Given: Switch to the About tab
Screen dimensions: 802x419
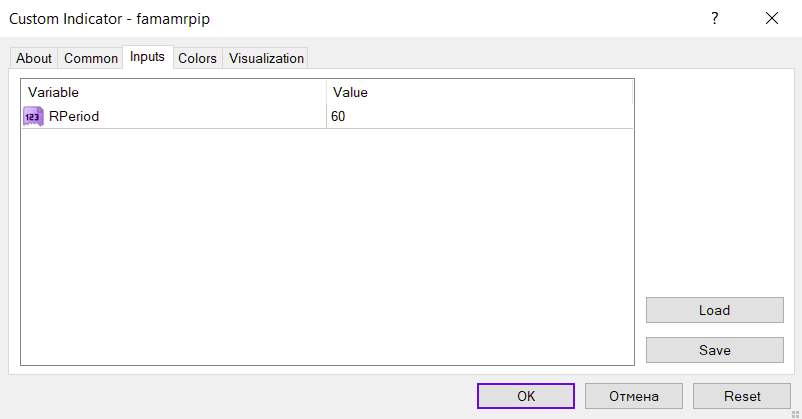Looking at the screenshot, I should click(x=34, y=58).
